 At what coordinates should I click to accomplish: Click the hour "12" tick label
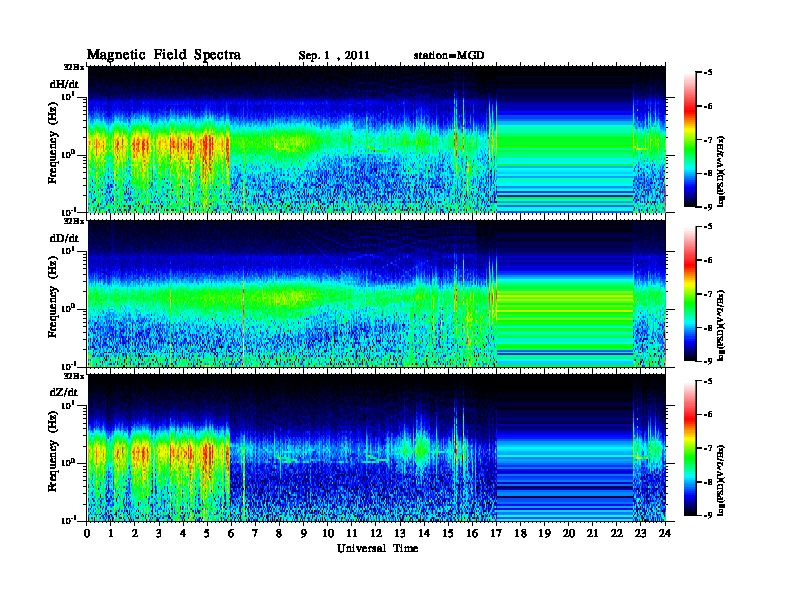pyautogui.click(x=376, y=533)
